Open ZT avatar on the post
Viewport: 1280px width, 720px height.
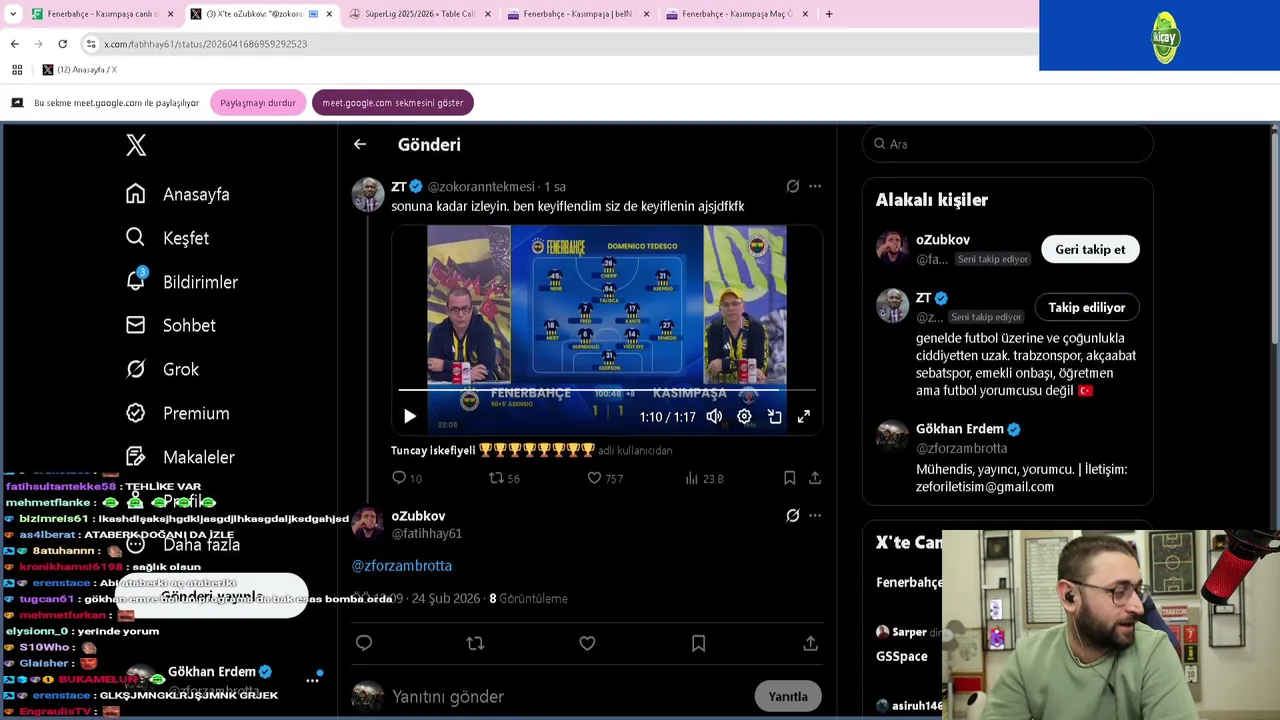coord(368,195)
